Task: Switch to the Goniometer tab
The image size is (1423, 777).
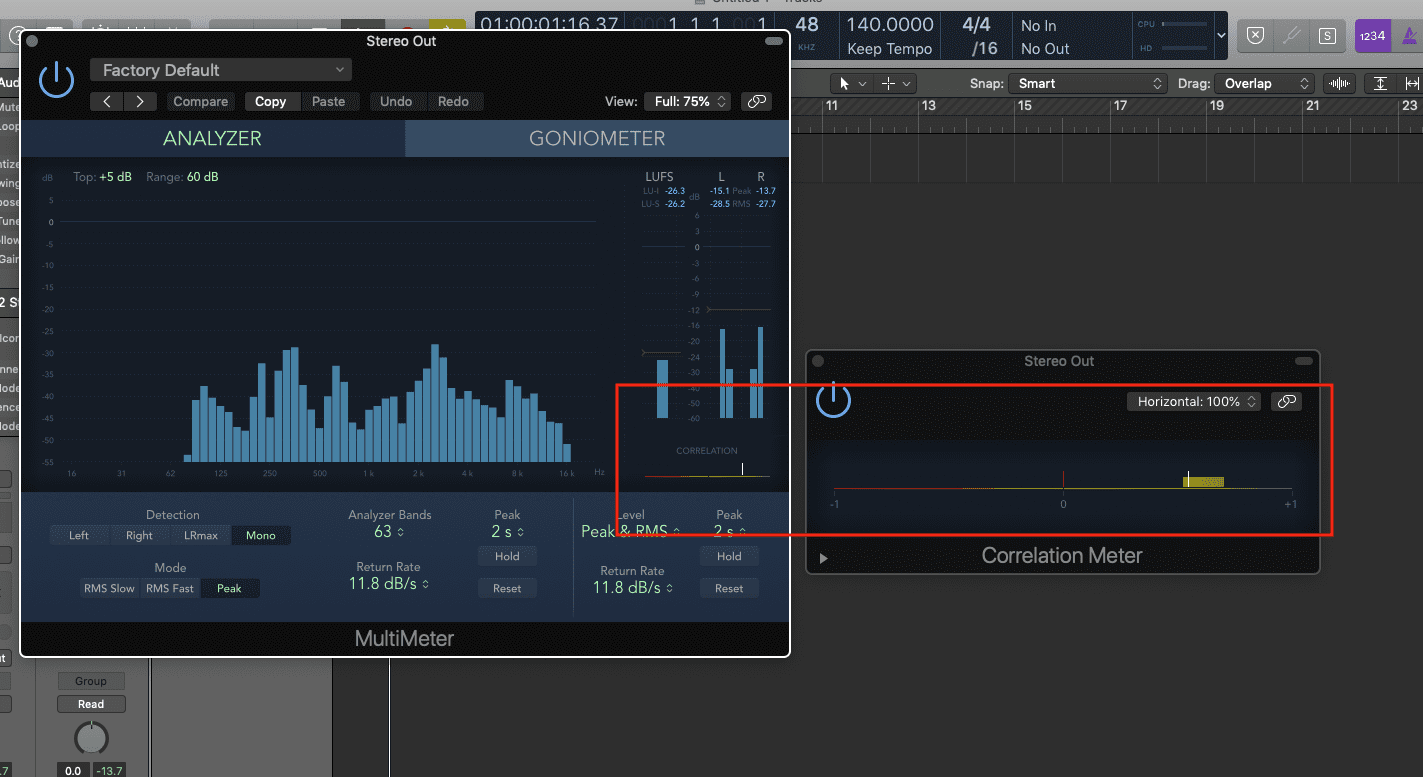Action: pos(597,139)
